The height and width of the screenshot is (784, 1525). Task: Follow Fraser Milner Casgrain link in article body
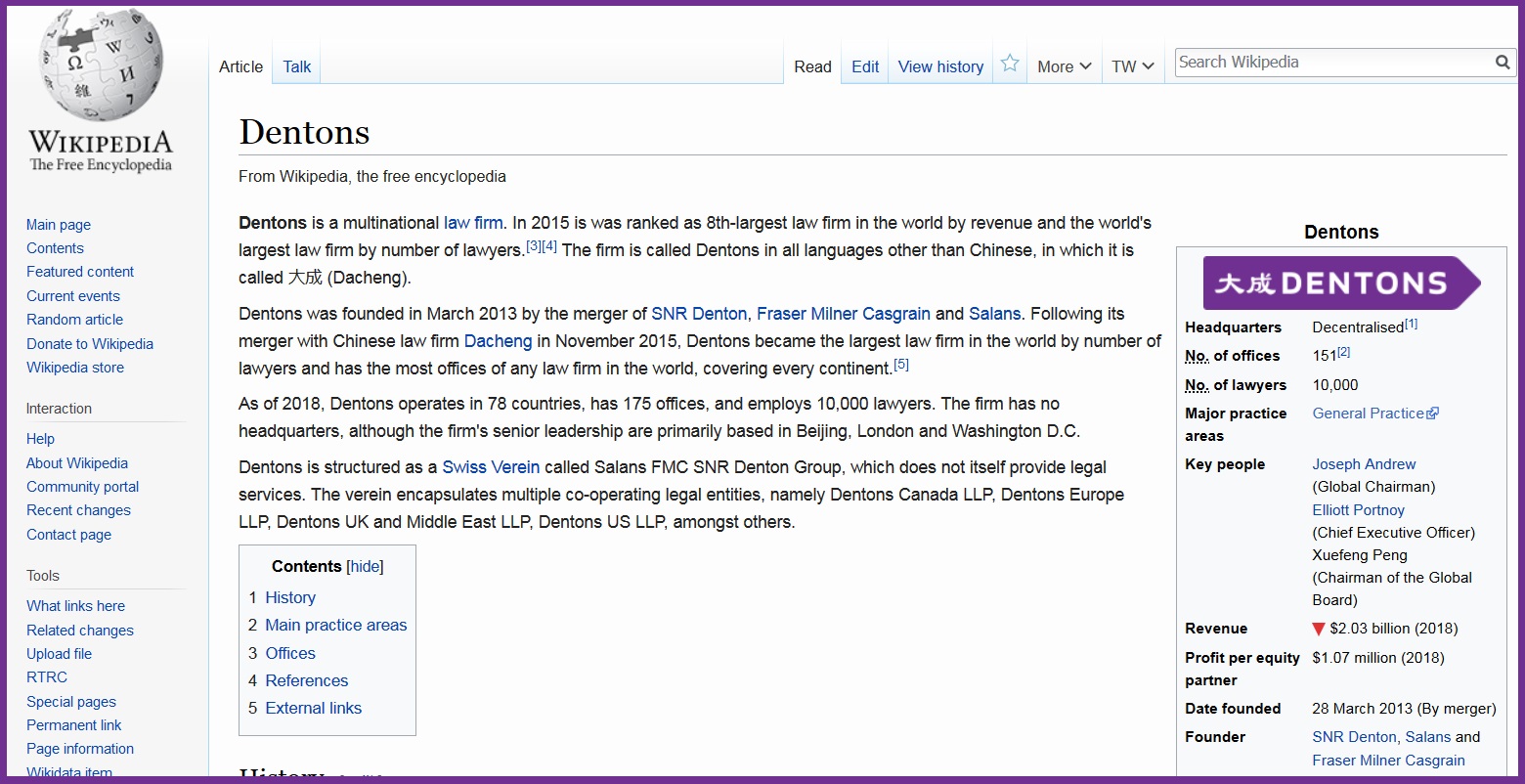[844, 314]
